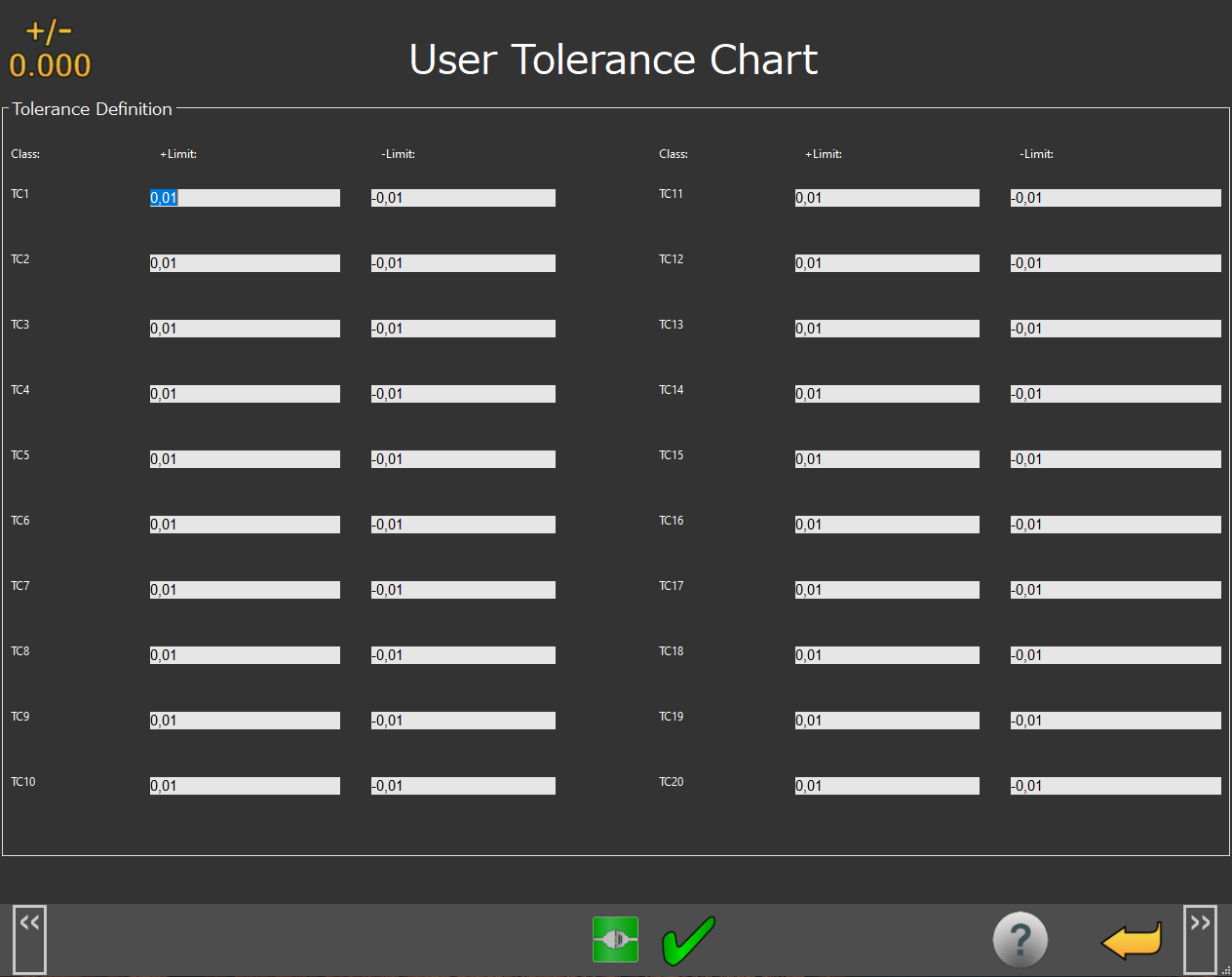Select the TC1 +Limit input field
Screen dimensions: 1232x977
(245, 198)
